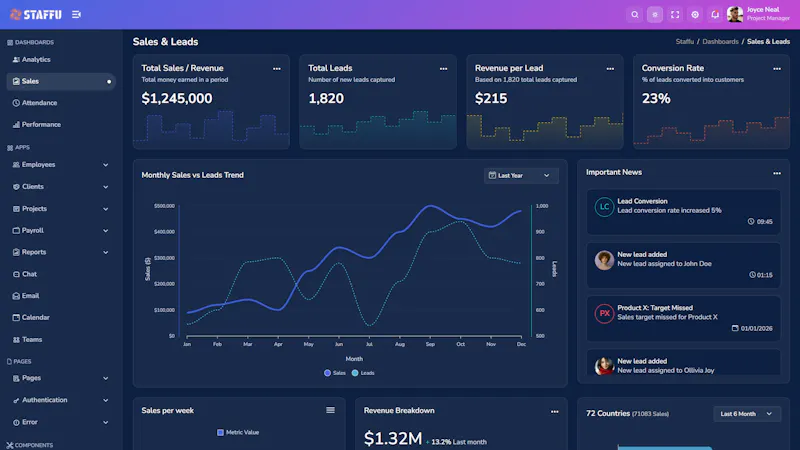This screenshot has width=800, height=450.
Task: Expand Clients menu chevron
Action: pos(106,187)
